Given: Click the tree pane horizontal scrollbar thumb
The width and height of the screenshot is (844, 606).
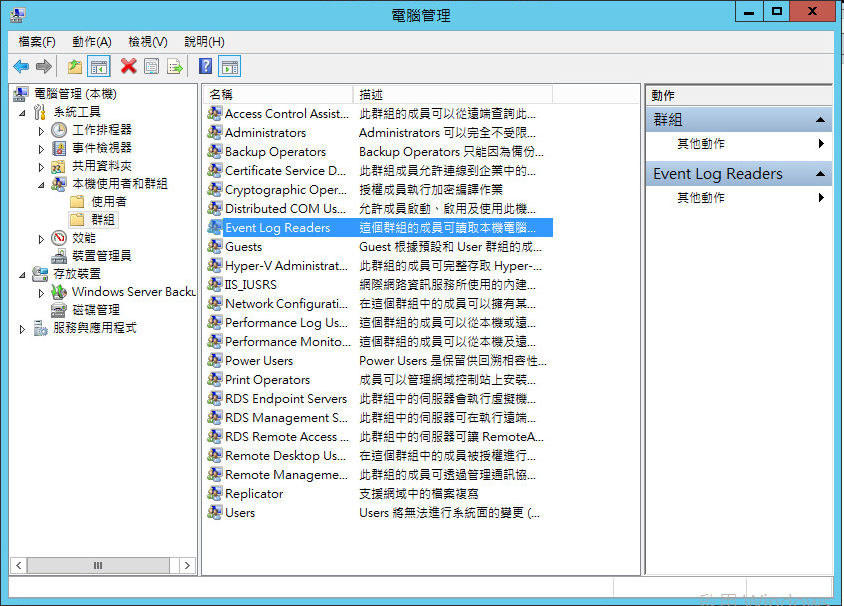Looking at the screenshot, I should 99,565.
